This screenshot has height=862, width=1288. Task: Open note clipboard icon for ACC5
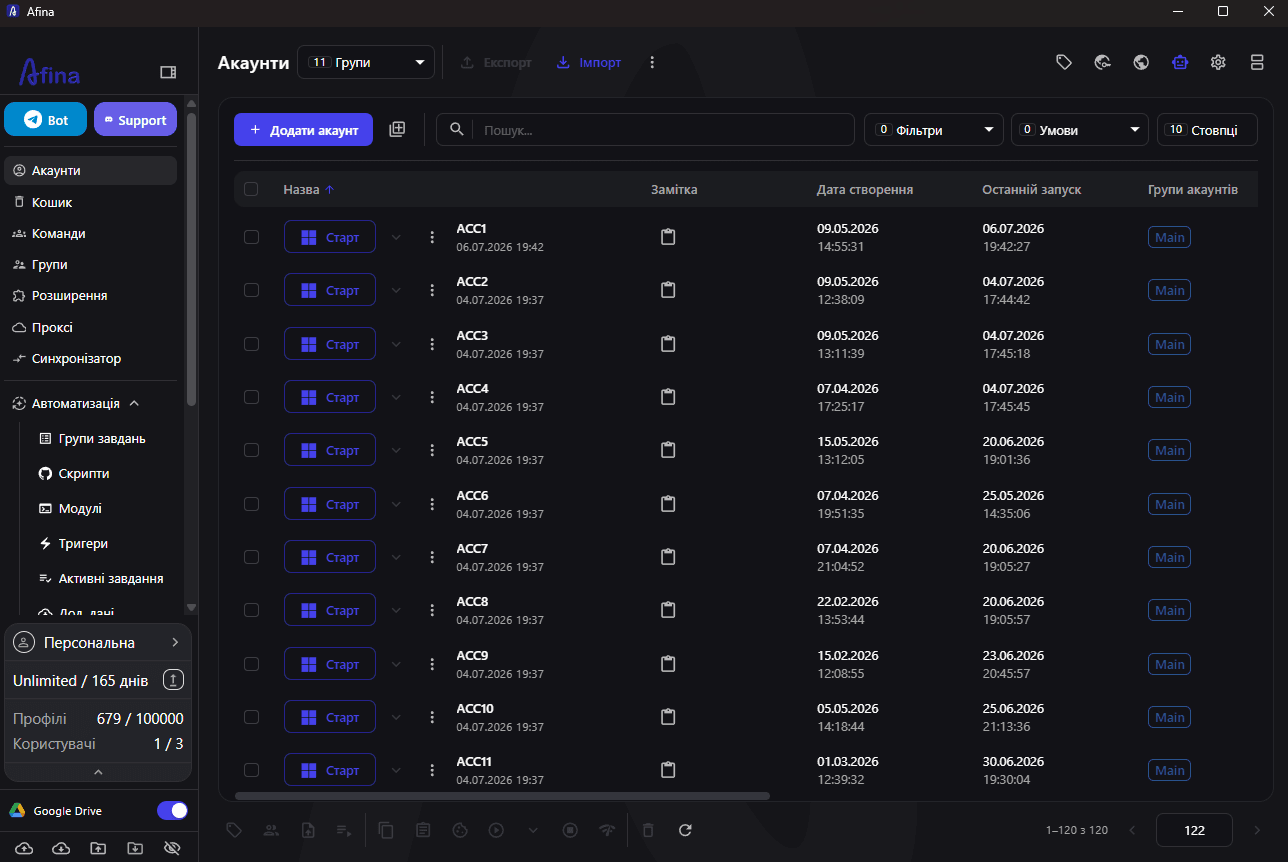pos(668,450)
